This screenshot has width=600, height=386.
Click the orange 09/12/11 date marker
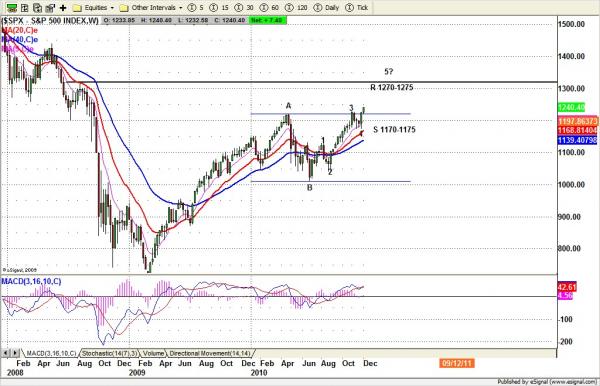click(457, 363)
